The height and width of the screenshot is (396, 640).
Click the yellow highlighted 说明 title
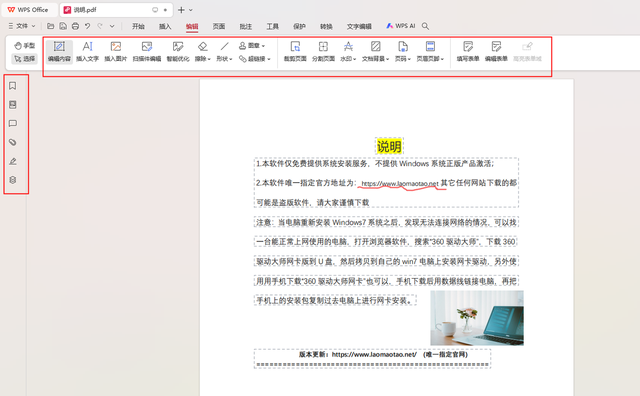389,146
